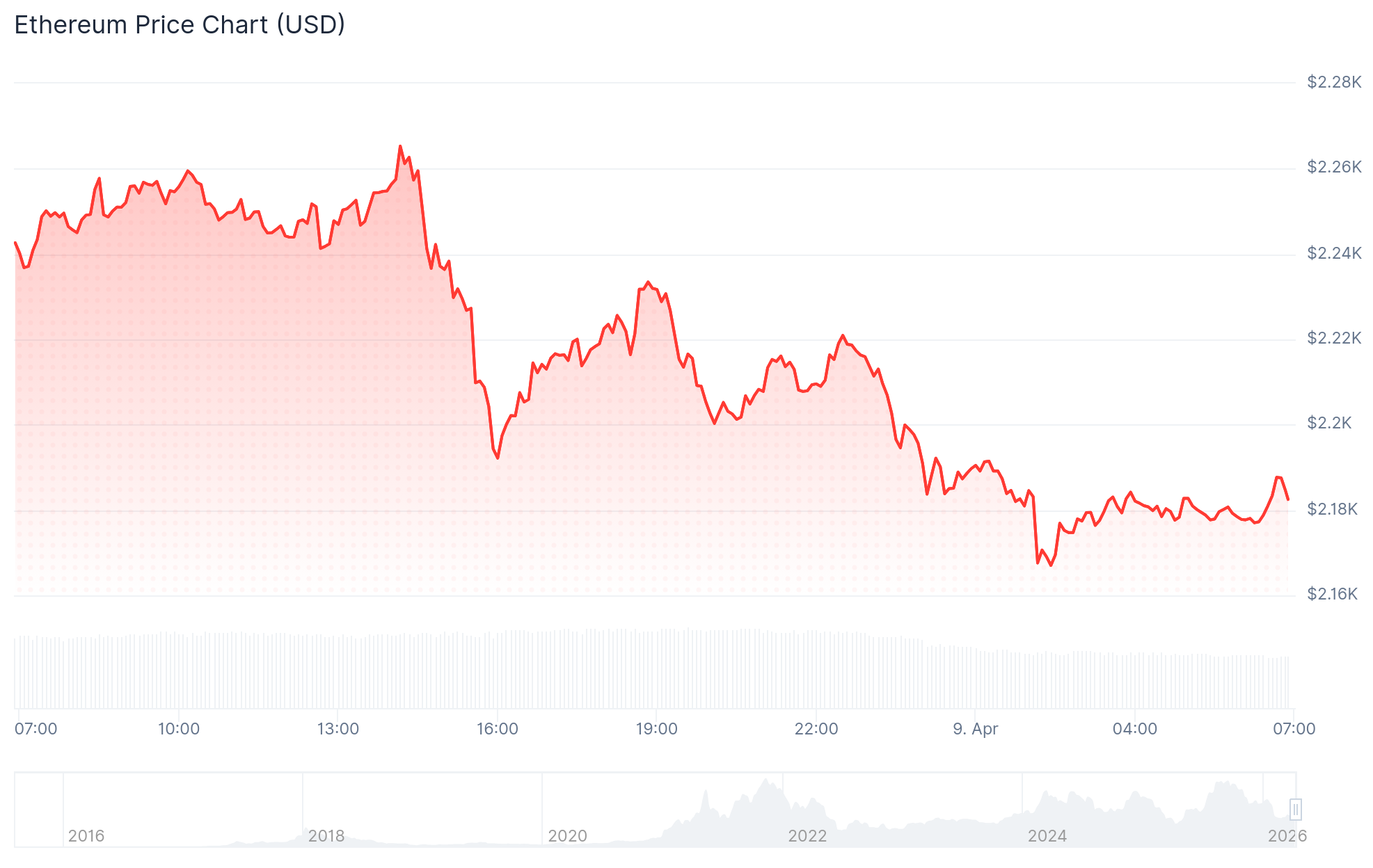The width and height of the screenshot is (1373, 868).
Task: Click the navigator range handle near 2026
Action: pyautogui.click(x=1295, y=810)
